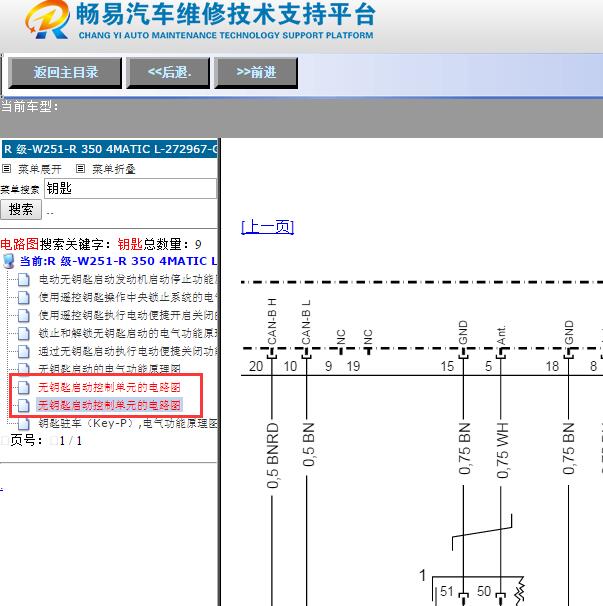Click the CAN-B H pin label in diagram
Viewport: 603px width, 606px height.
coord(272,321)
